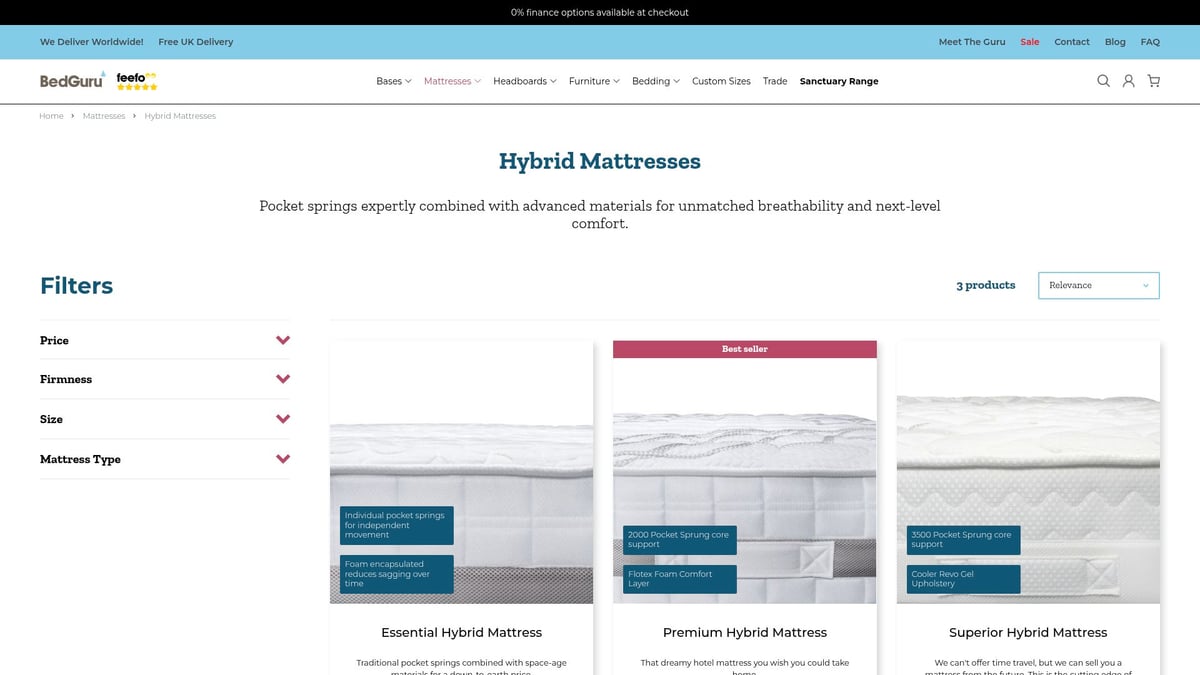Open the search magnifier icon
Screen dimensions: 1200x675
click(1103, 81)
